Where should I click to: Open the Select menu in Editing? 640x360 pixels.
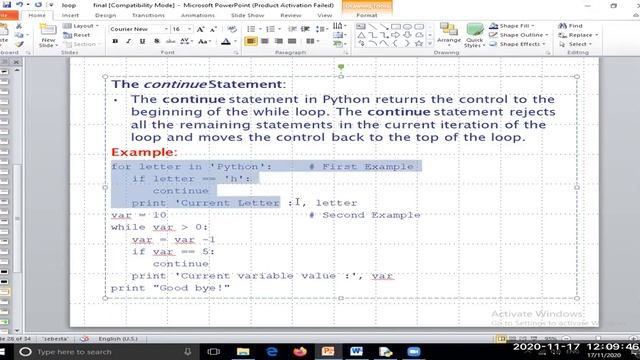pos(576,44)
